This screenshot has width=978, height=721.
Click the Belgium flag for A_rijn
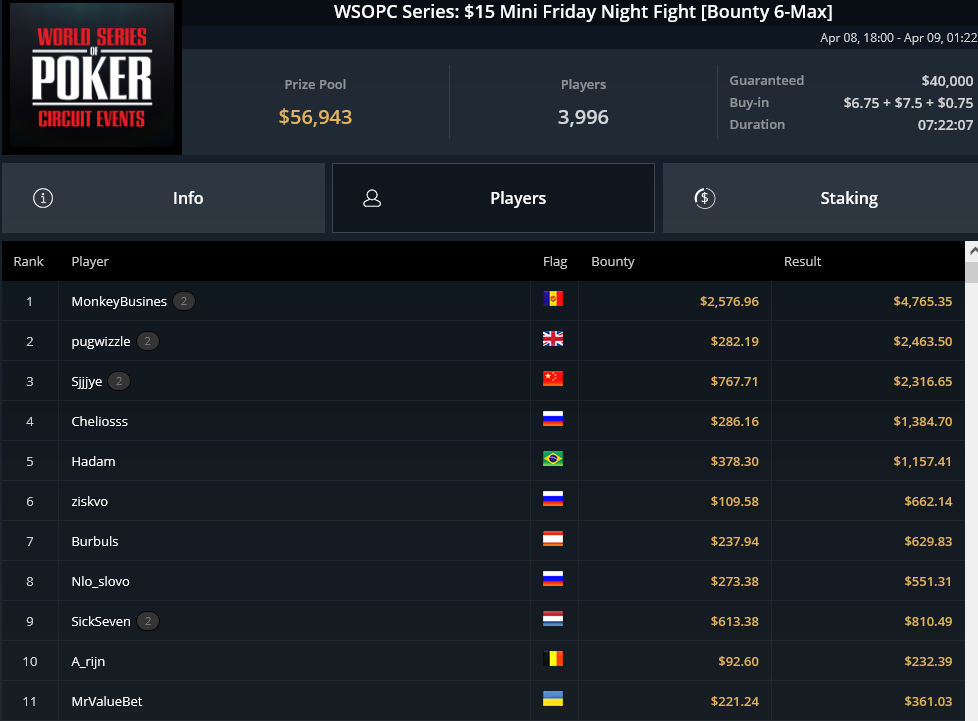[553, 659]
